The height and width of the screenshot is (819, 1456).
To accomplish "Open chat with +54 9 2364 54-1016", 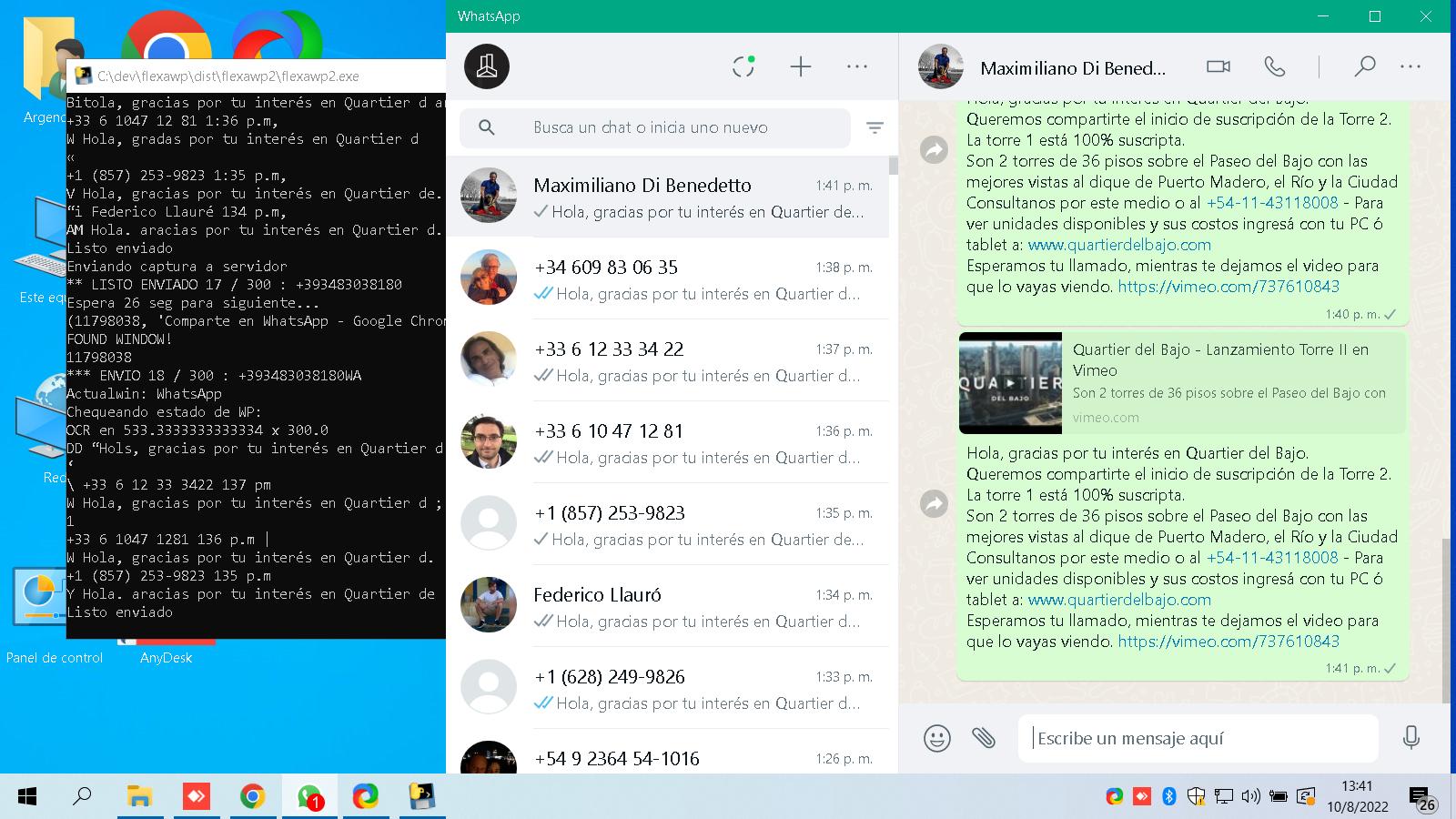I will pyautogui.click(x=667, y=753).
